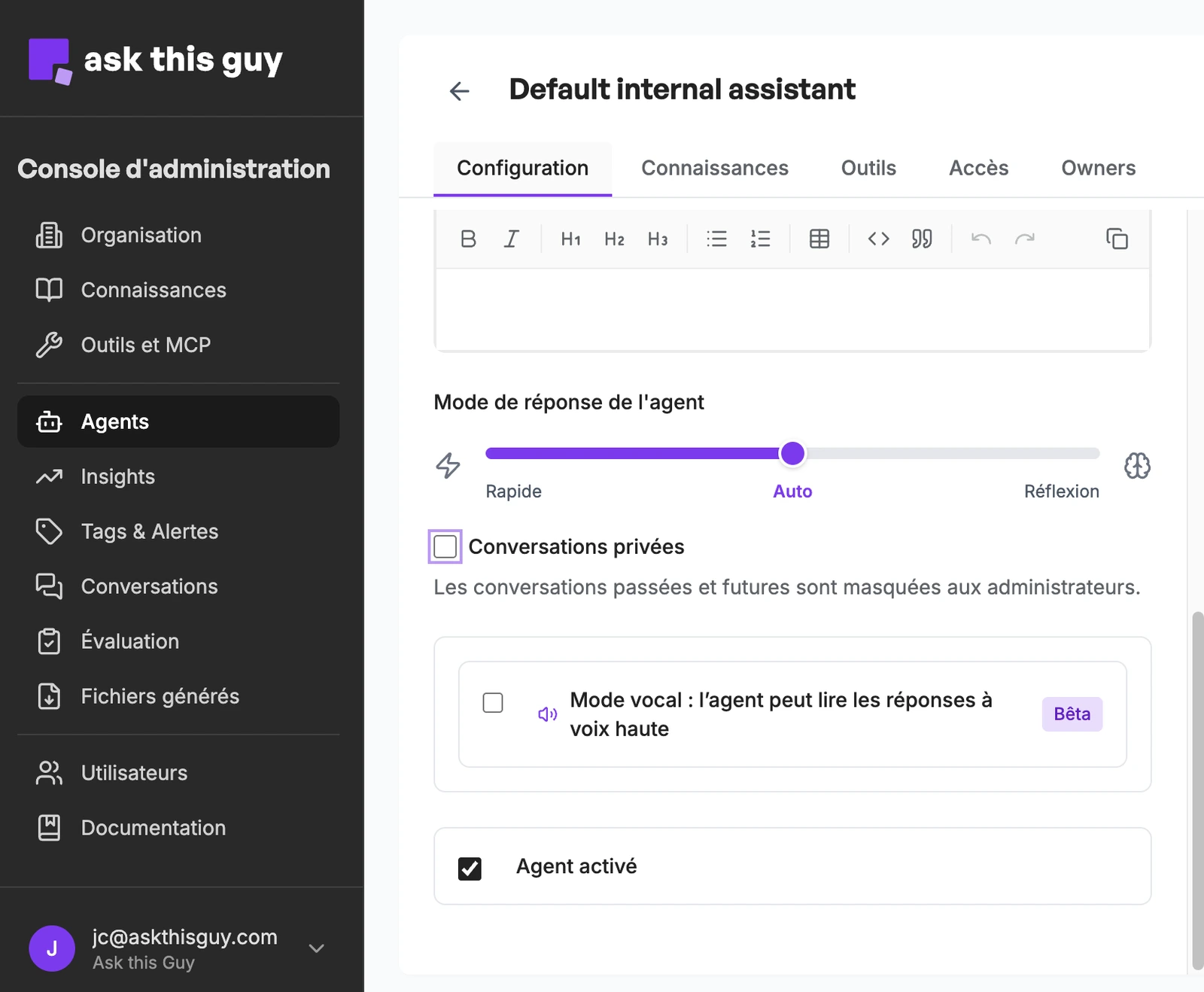
Task: Switch to the Connaissances tab
Action: [715, 168]
